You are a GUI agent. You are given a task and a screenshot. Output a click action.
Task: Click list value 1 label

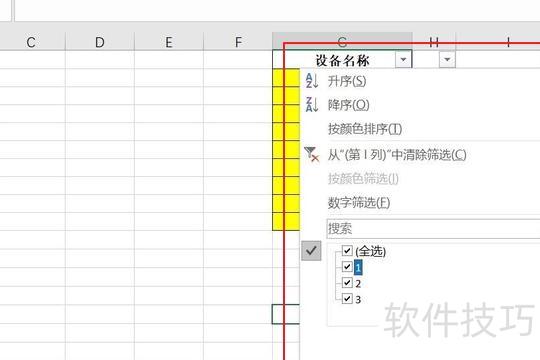pyautogui.click(x=358, y=267)
